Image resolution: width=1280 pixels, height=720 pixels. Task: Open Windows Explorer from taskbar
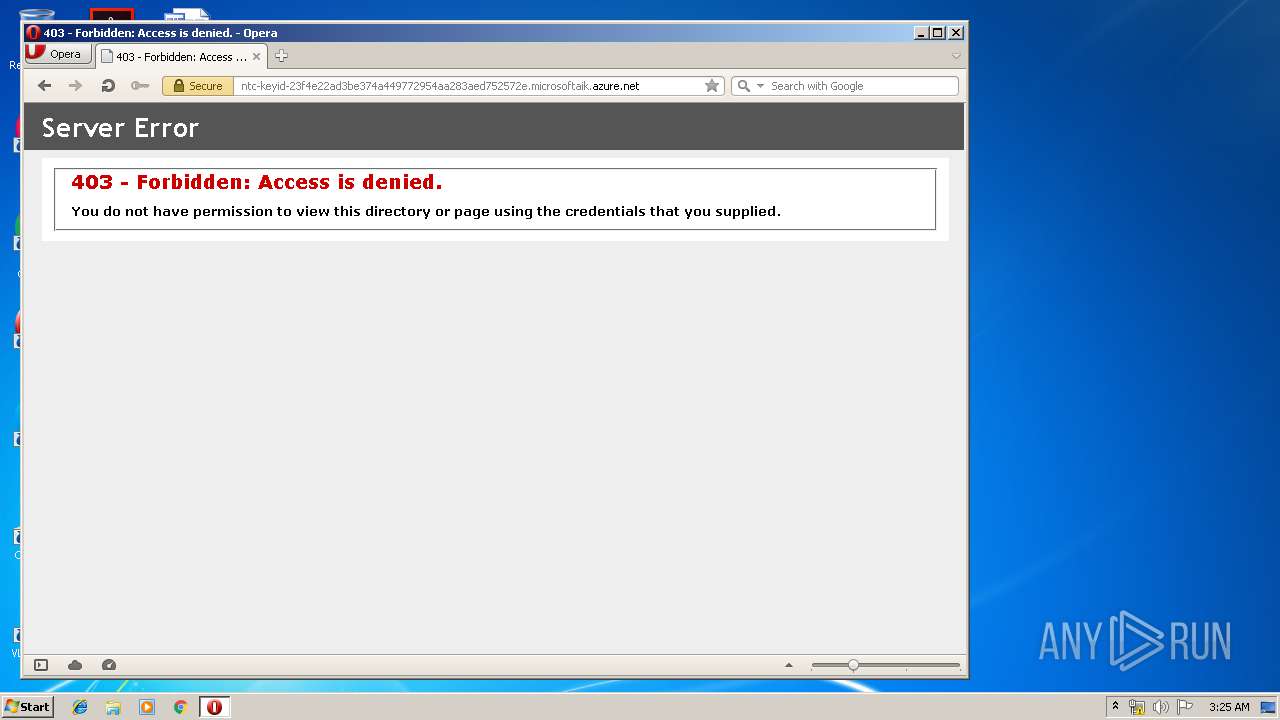tap(113, 707)
